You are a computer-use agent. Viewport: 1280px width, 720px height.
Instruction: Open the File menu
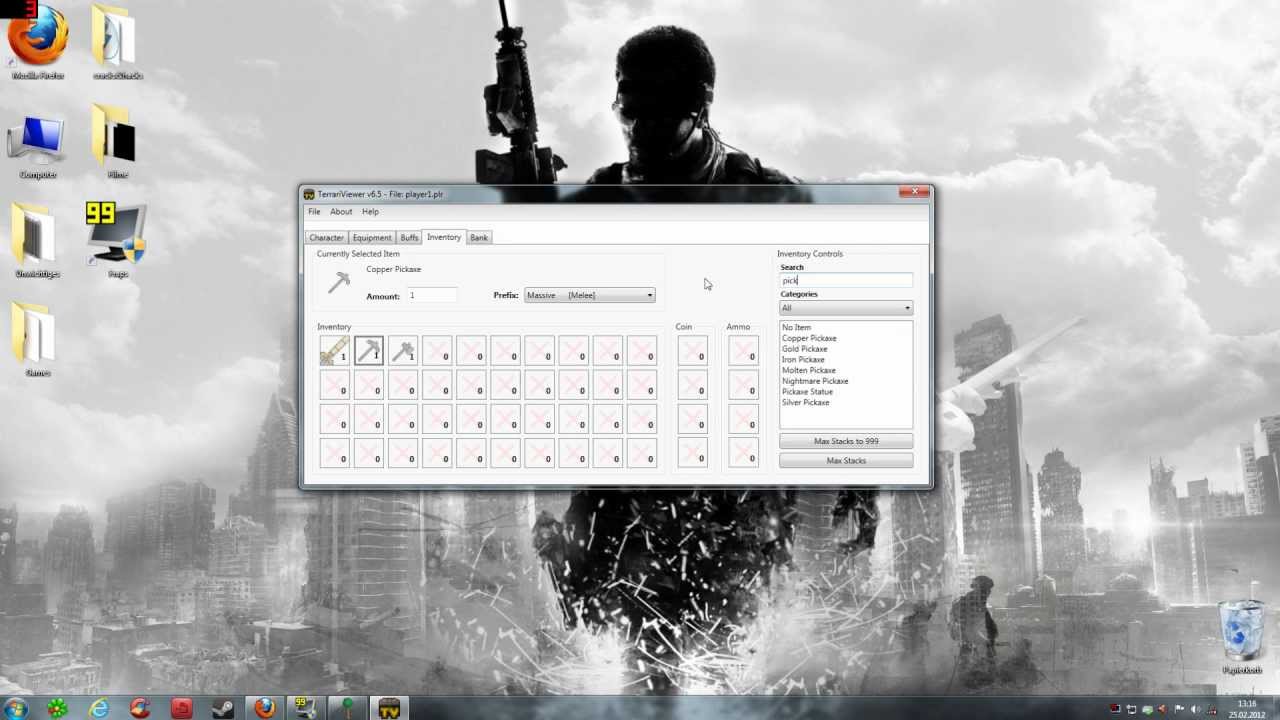coord(314,212)
